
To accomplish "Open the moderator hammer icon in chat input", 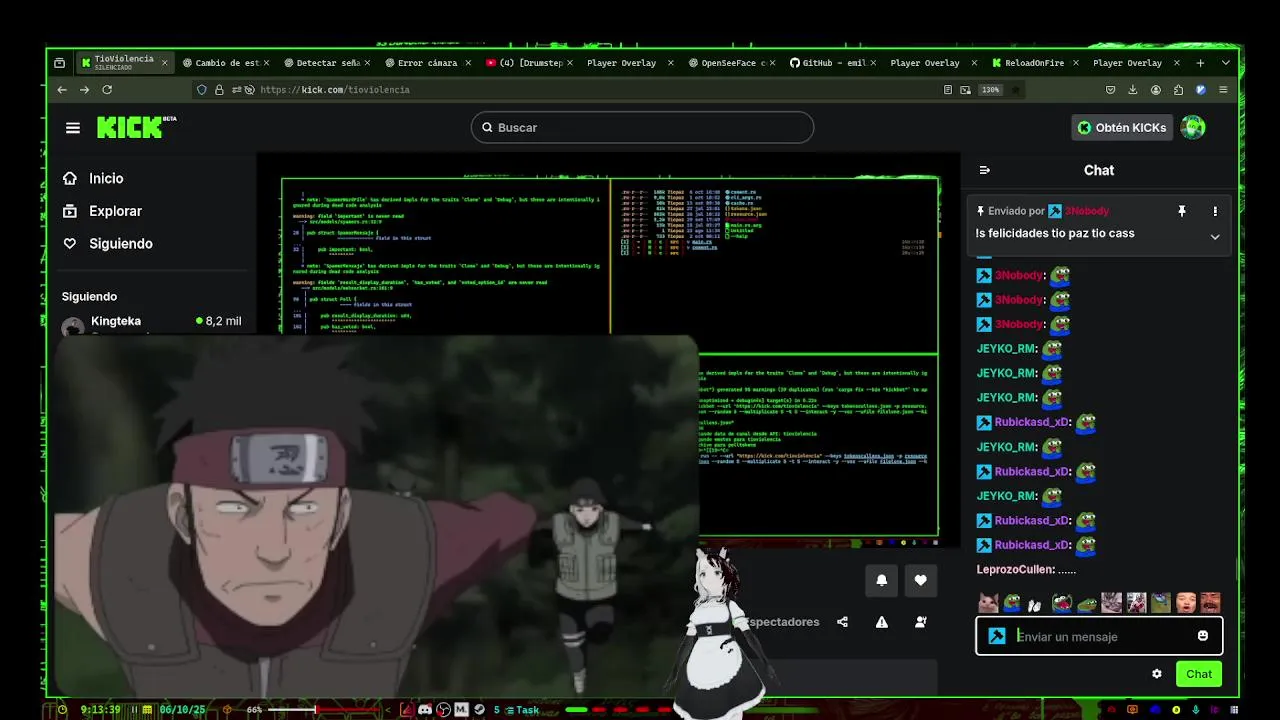I will (x=997, y=636).
